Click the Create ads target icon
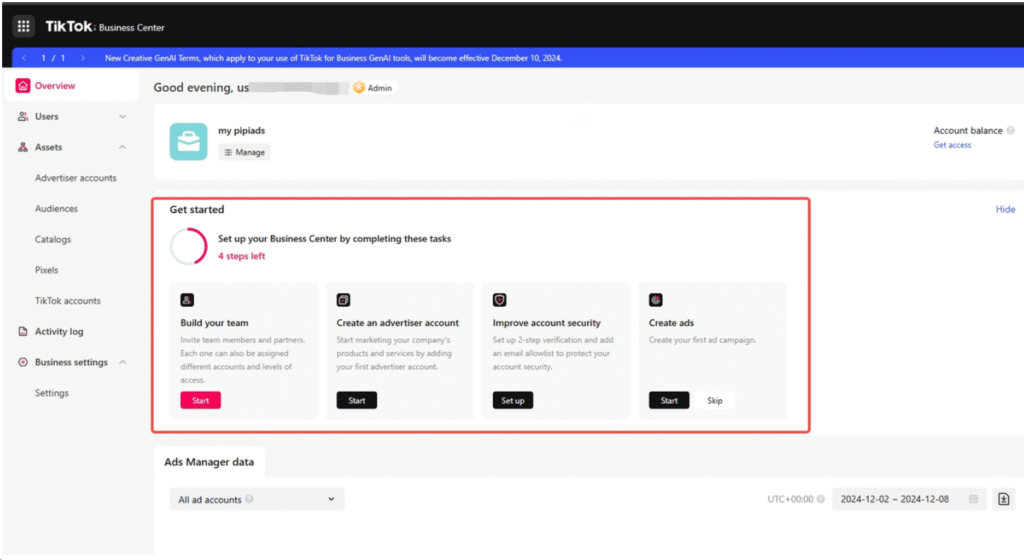This screenshot has height=560, width=1024. click(x=656, y=300)
